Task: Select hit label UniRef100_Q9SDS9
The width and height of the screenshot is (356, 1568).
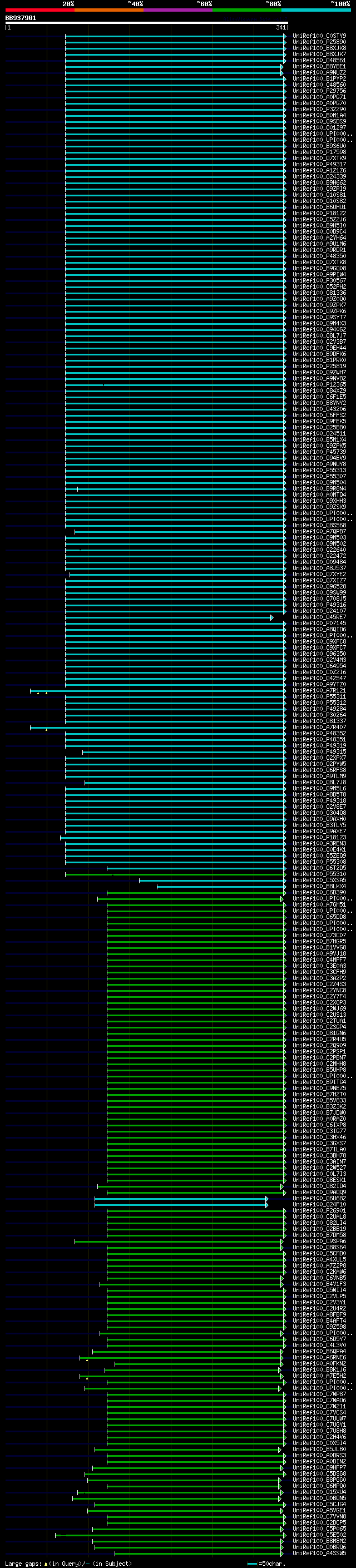Action: pos(319,121)
